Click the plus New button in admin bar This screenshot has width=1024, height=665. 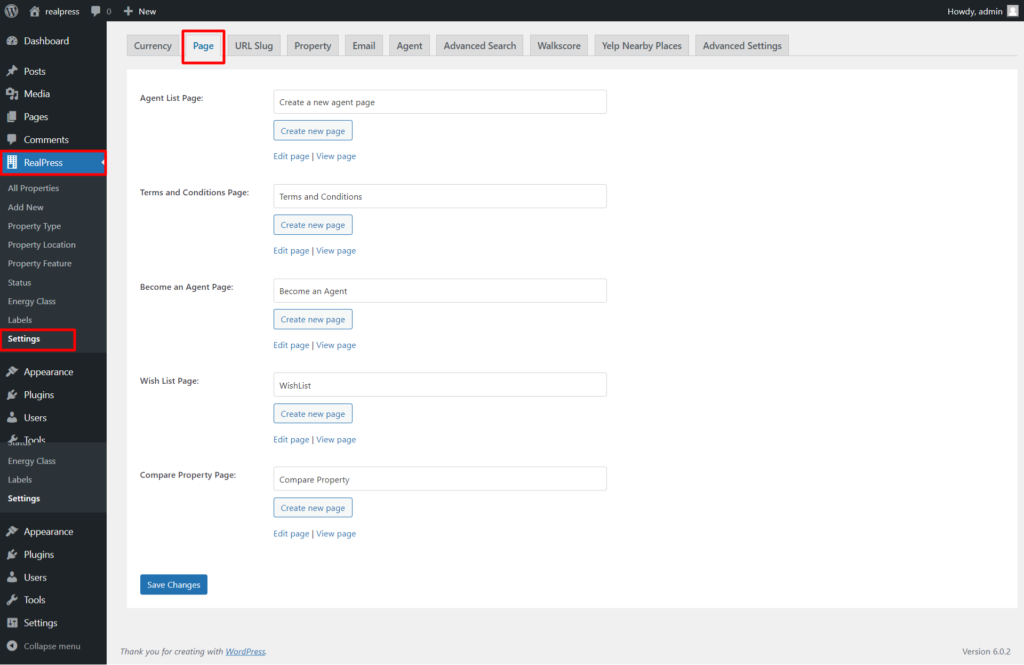point(140,11)
